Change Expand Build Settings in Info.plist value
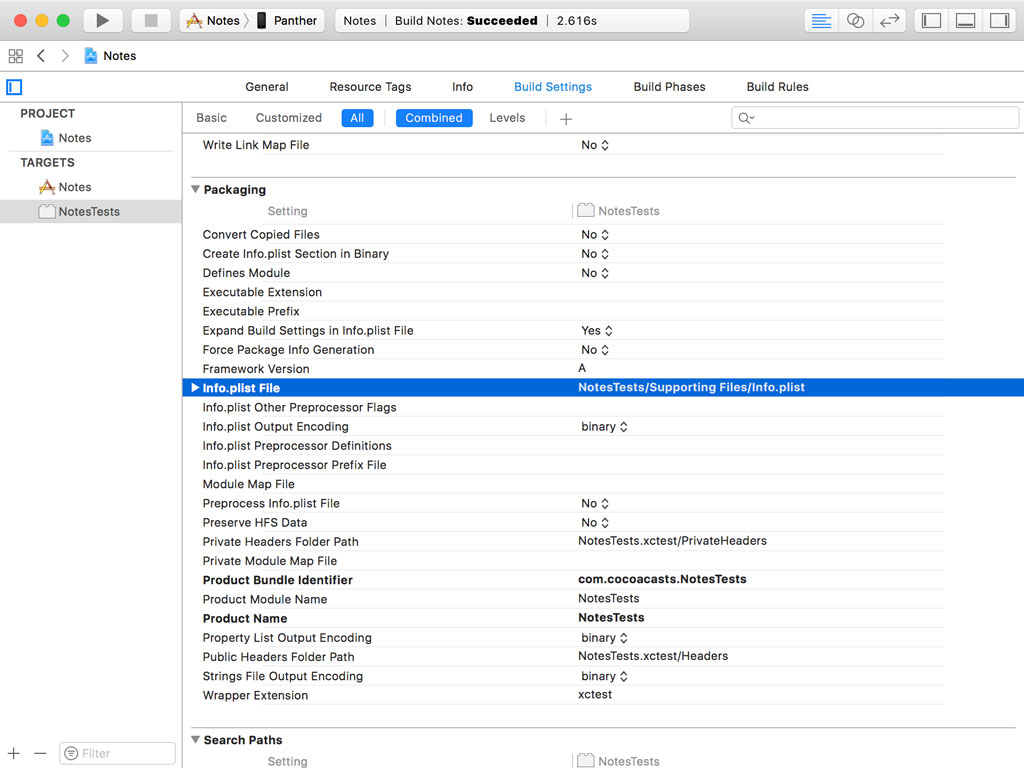Viewport: 1024px width, 768px height. [x=597, y=330]
